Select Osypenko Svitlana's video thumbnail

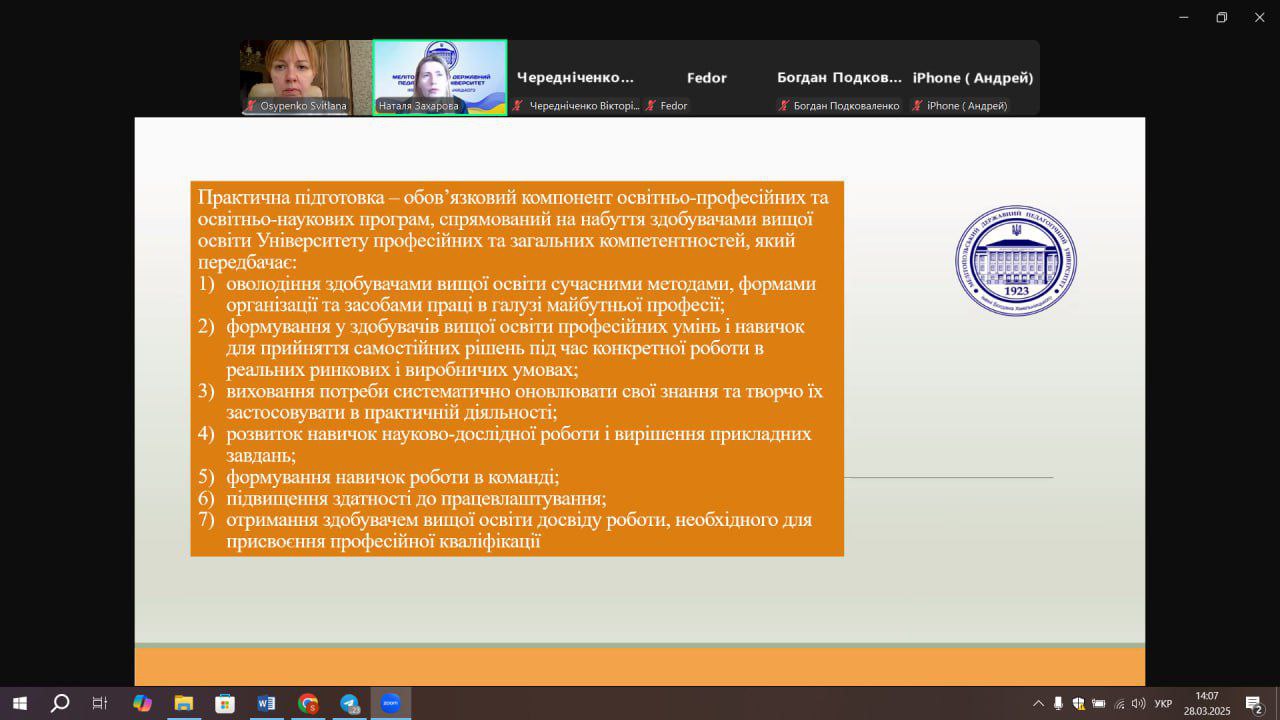point(305,77)
